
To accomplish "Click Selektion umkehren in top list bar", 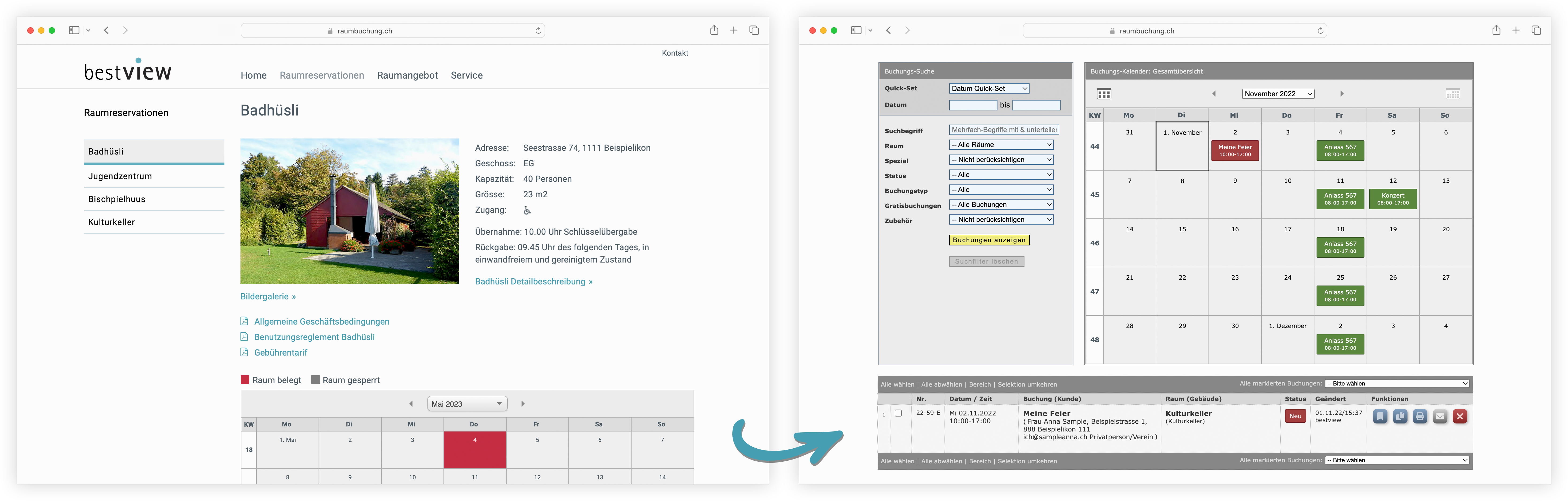I will [1027, 384].
